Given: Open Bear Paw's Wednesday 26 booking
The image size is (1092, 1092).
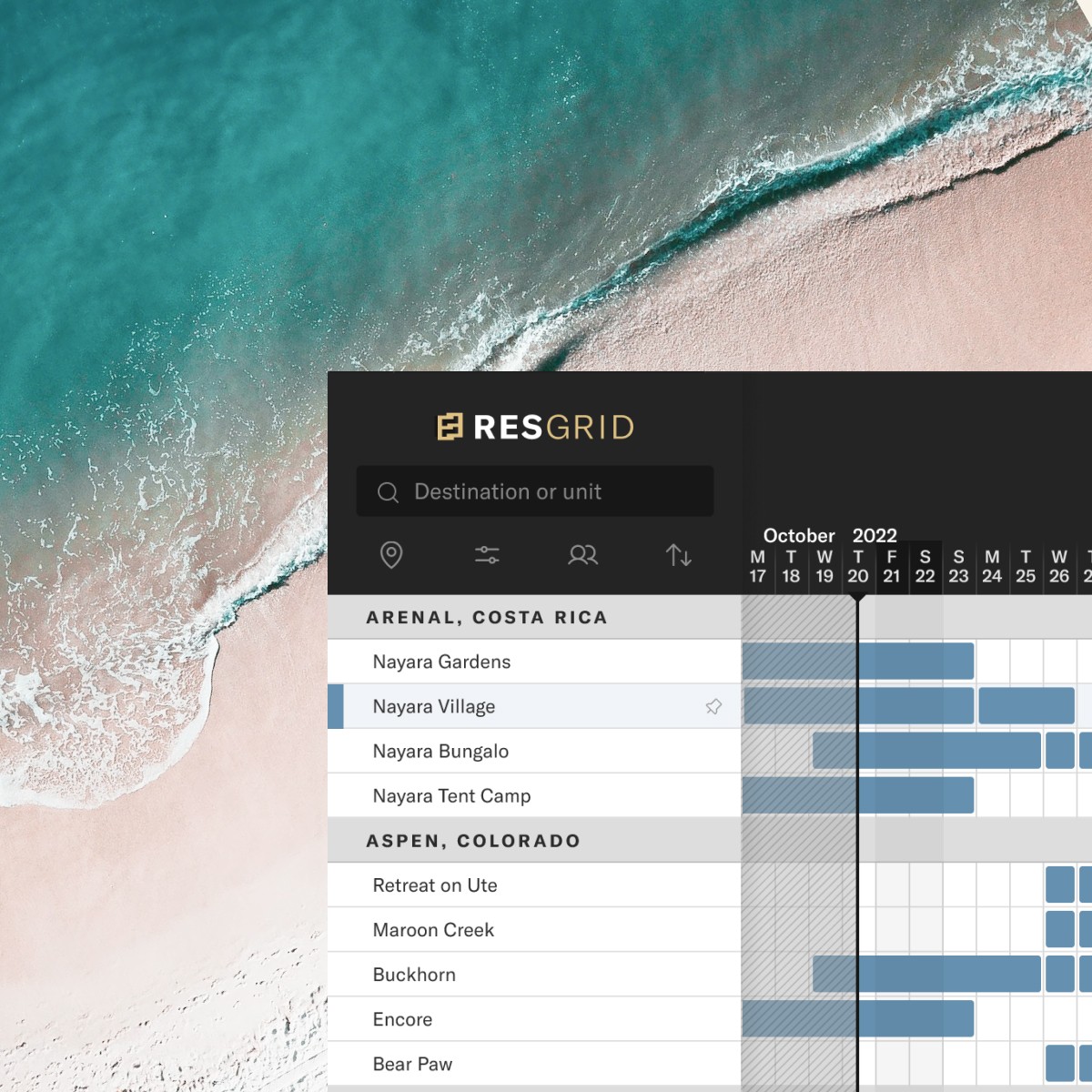Looking at the screenshot, I should coord(1060,1063).
